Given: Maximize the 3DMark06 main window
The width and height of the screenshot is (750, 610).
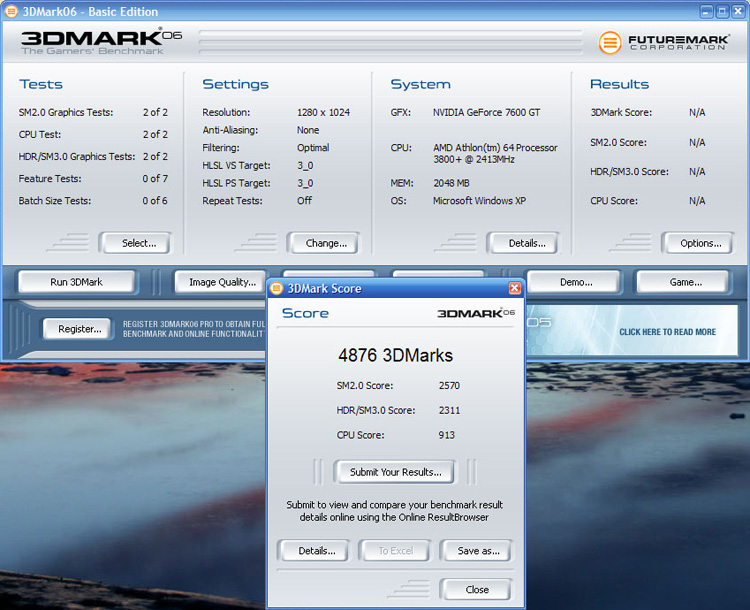Looking at the screenshot, I should (x=722, y=11).
